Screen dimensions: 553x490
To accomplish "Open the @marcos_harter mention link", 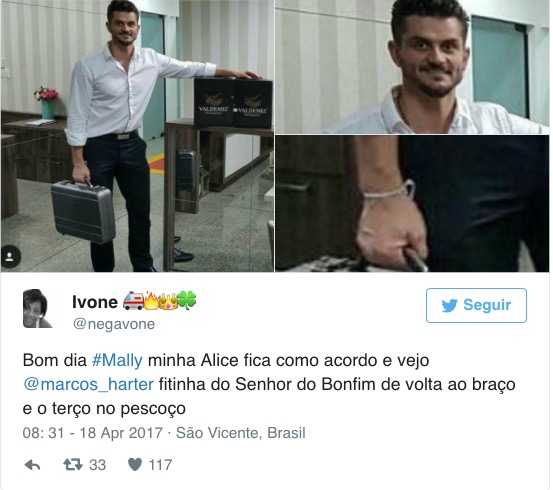I will click(x=88, y=385).
